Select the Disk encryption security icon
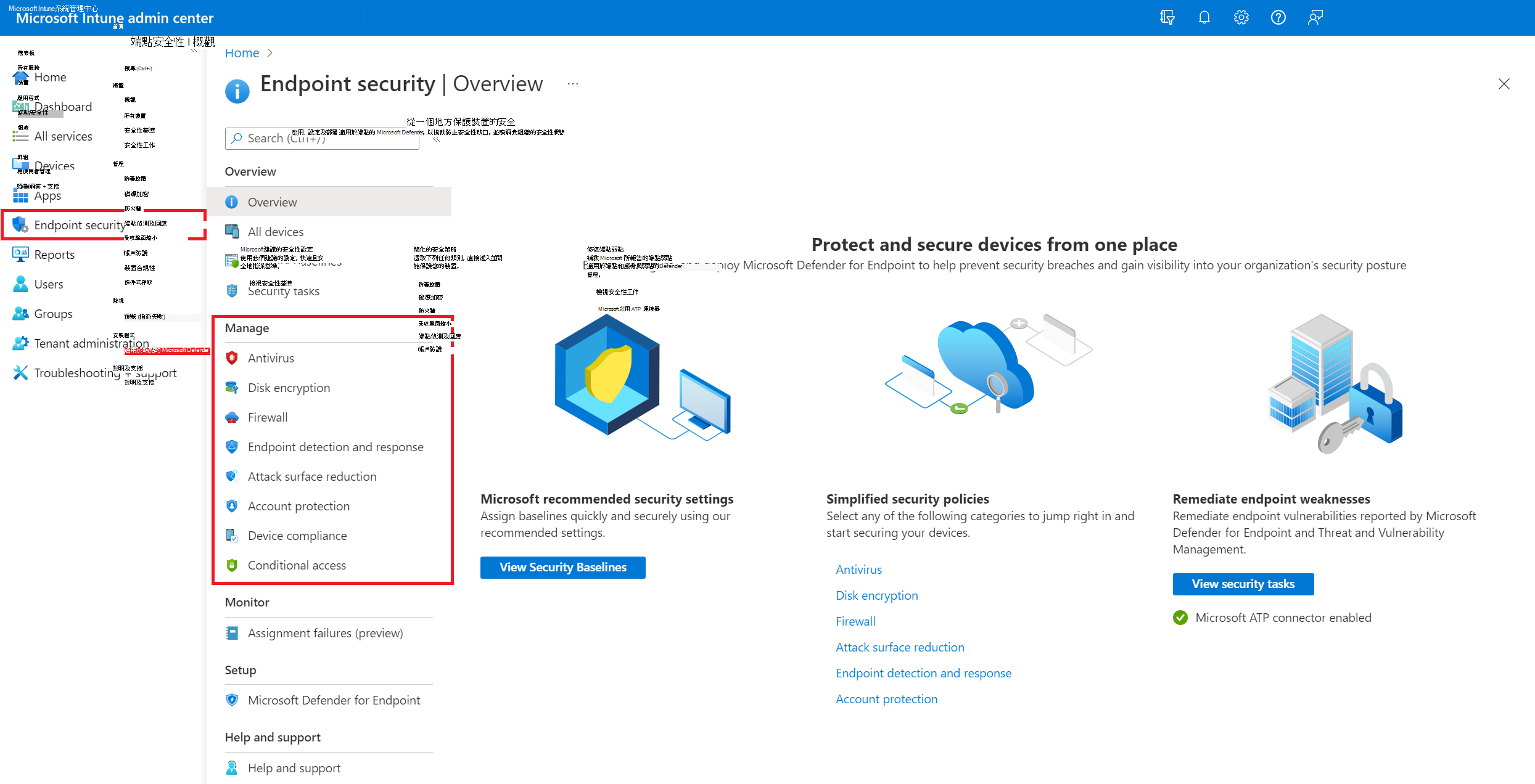Viewport: 1535px width, 784px height. pos(232,387)
